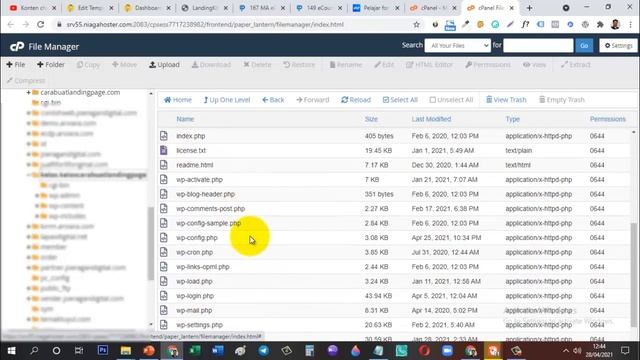This screenshot has height=360, width=640.
Task: Bookmark this page with star icon
Action: [416, 24]
